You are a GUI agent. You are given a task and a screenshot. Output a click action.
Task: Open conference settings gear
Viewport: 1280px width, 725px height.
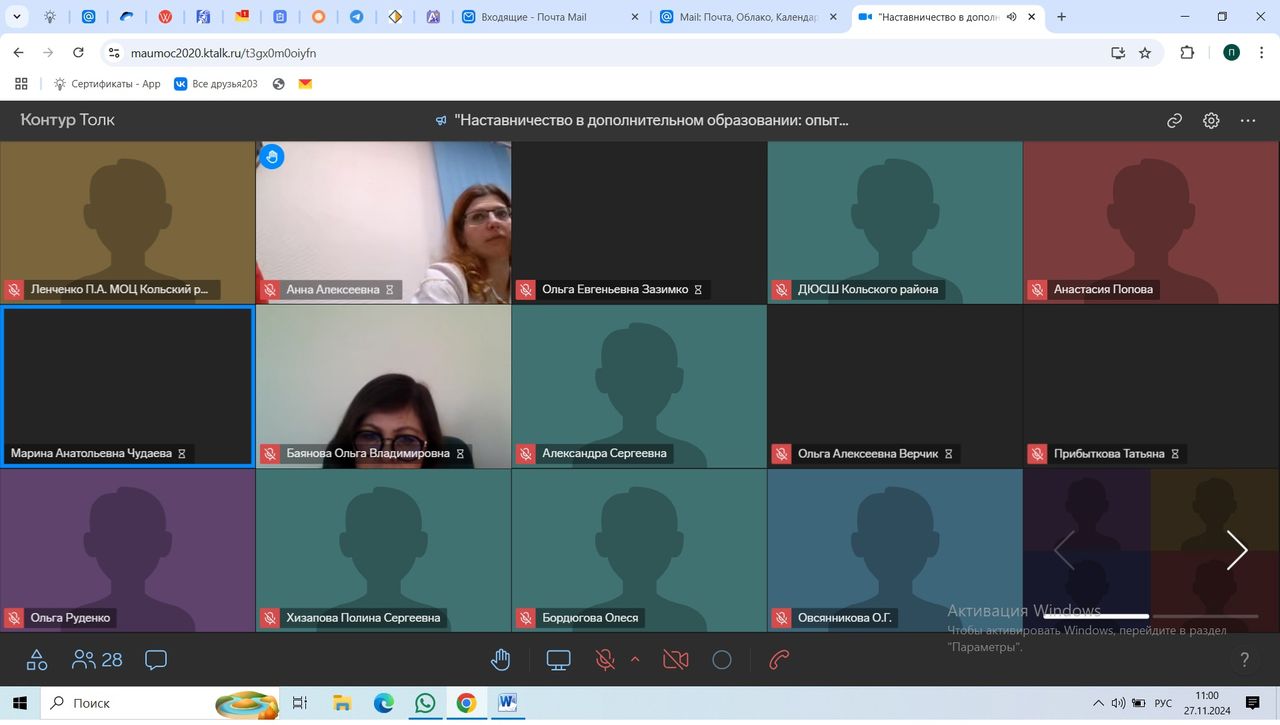pyautogui.click(x=1211, y=121)
